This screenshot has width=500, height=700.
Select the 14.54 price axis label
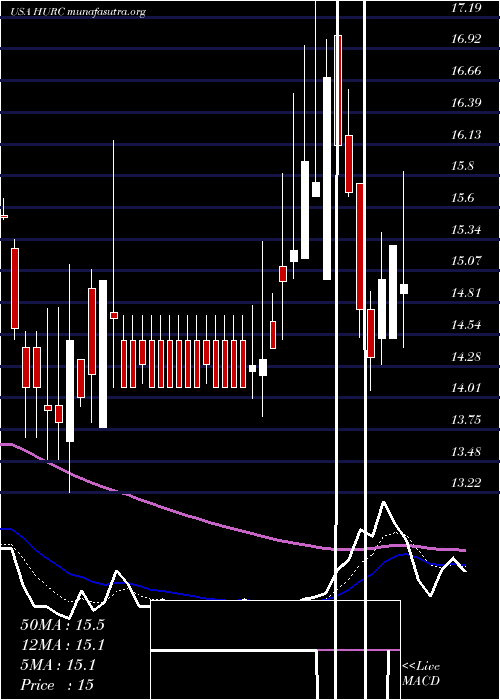coord(466,325)
